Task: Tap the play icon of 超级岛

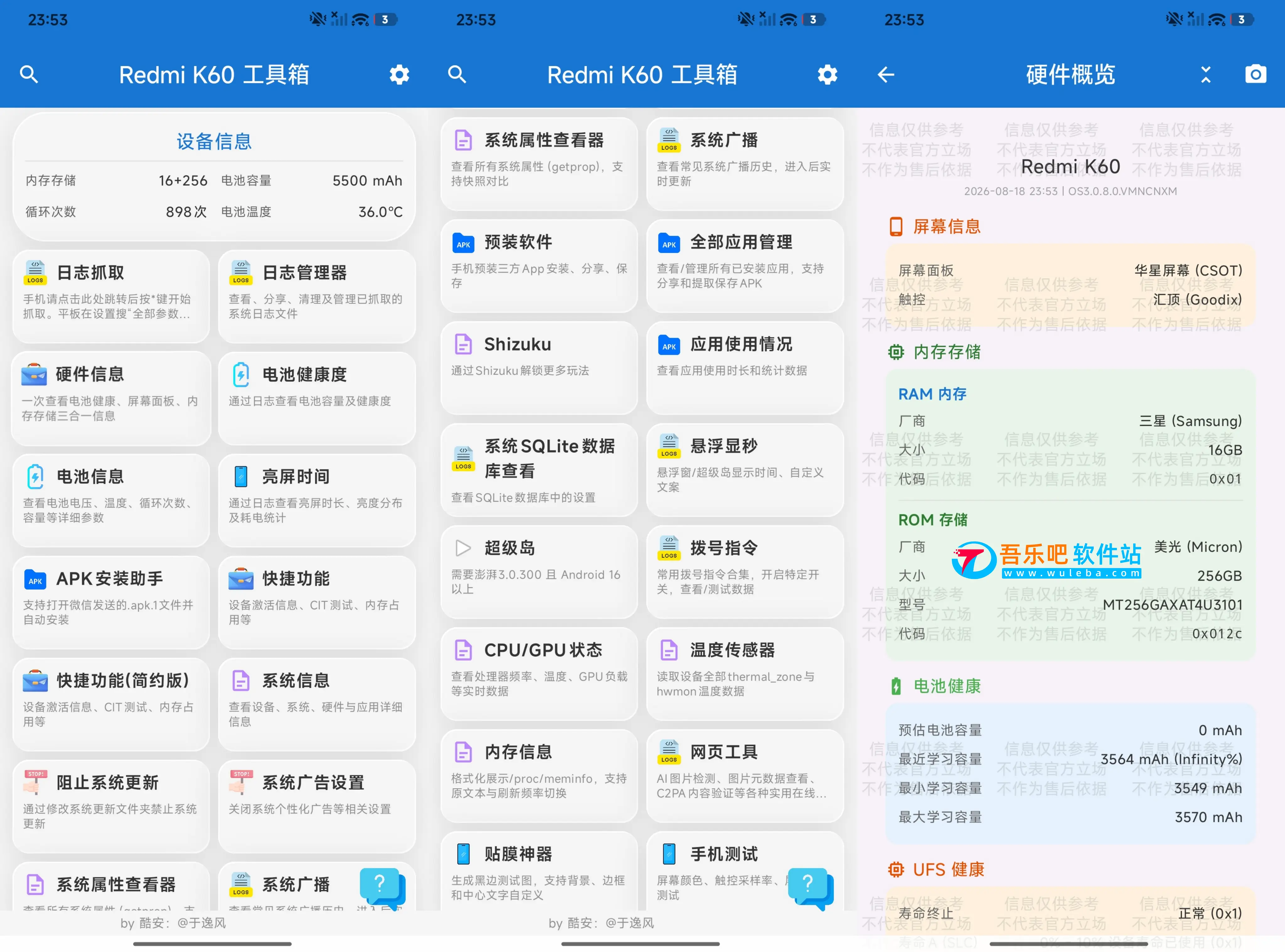Action: click(x=463, y=548)
